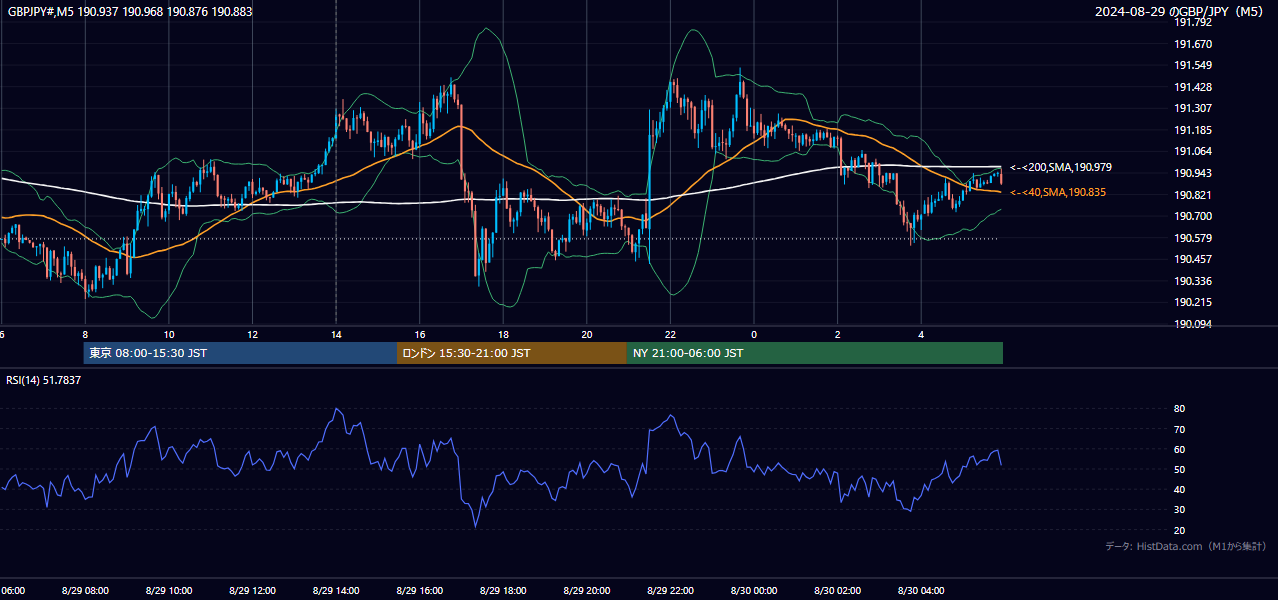This screenshot has width=1278, height=600.
Task: Click price scale value 190.821
Action: point(1193,195)
